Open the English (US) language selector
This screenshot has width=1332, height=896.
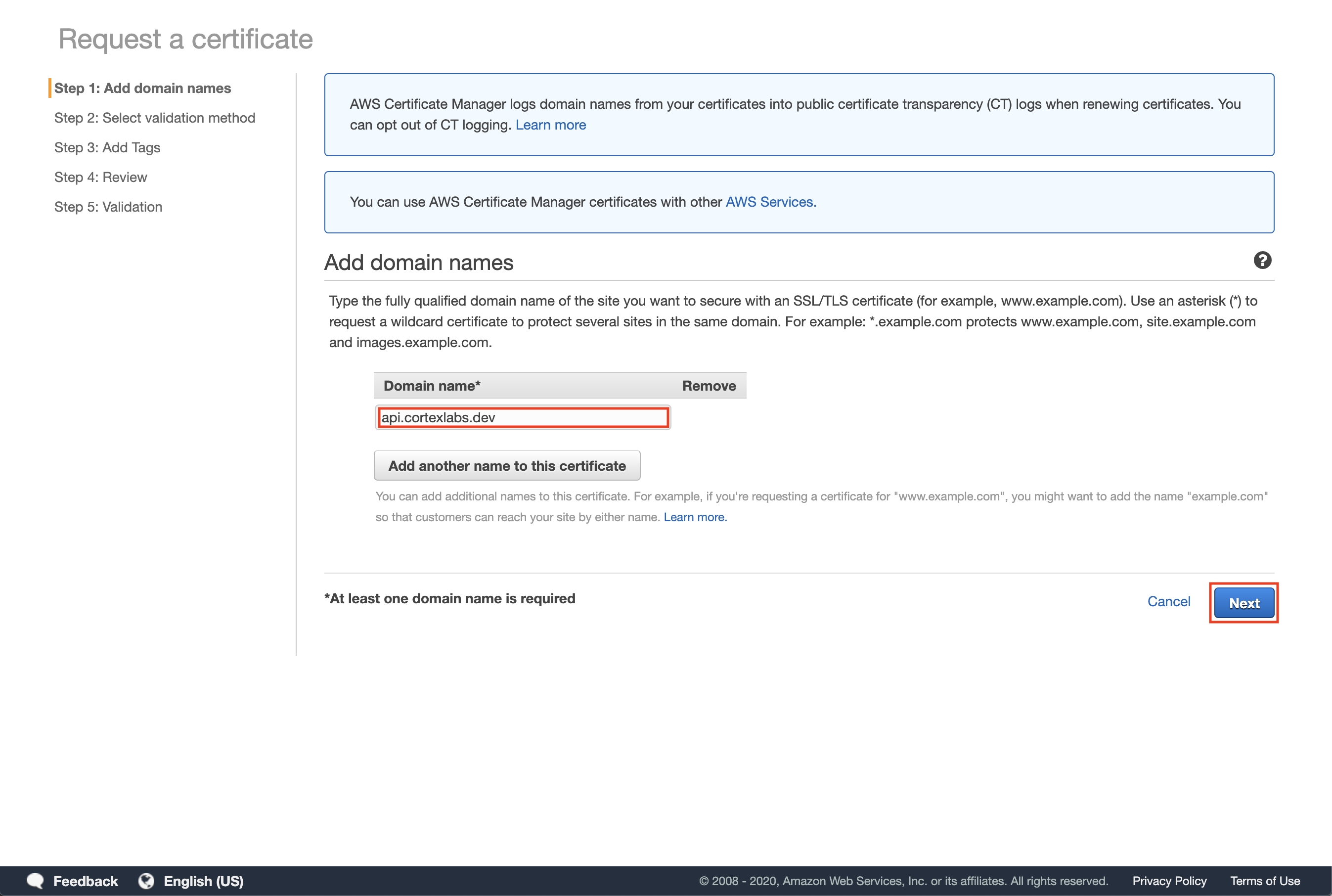click(203, 881)
